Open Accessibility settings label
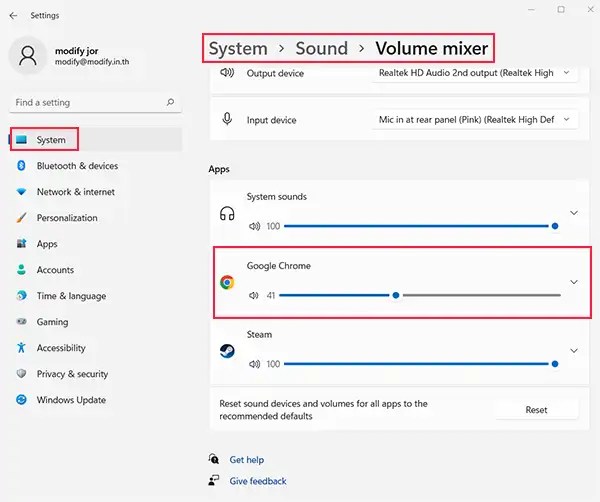The width and height of the screenshot is (600, 502). click(61, 348)
